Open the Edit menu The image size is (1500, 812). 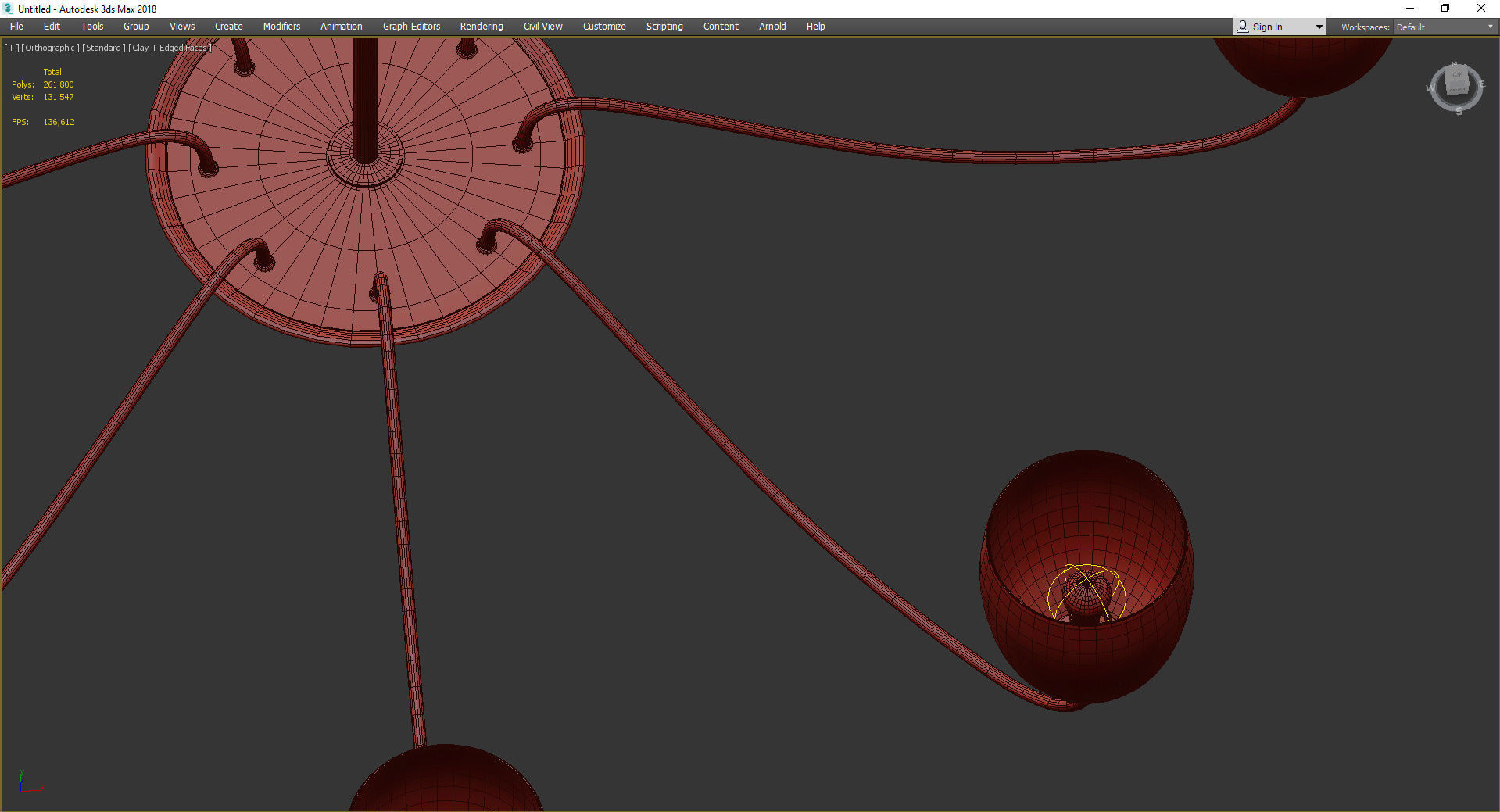coord(52,27)
